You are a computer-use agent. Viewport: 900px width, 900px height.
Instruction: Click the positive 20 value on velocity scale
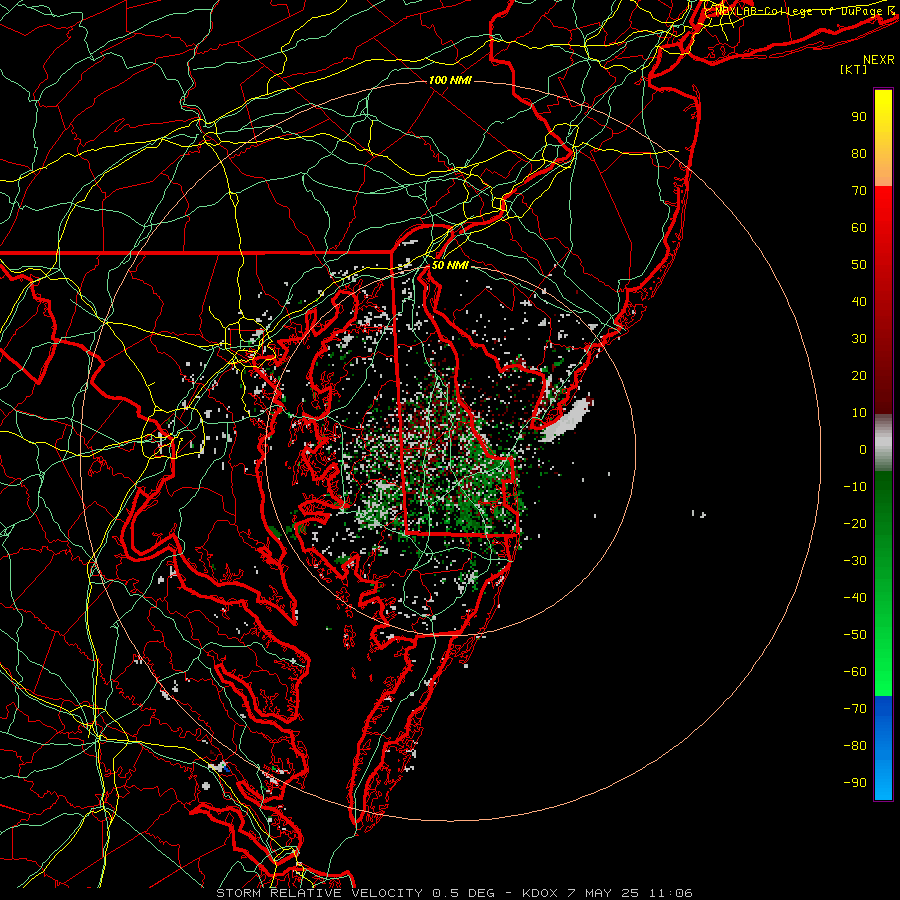(859, 376)
